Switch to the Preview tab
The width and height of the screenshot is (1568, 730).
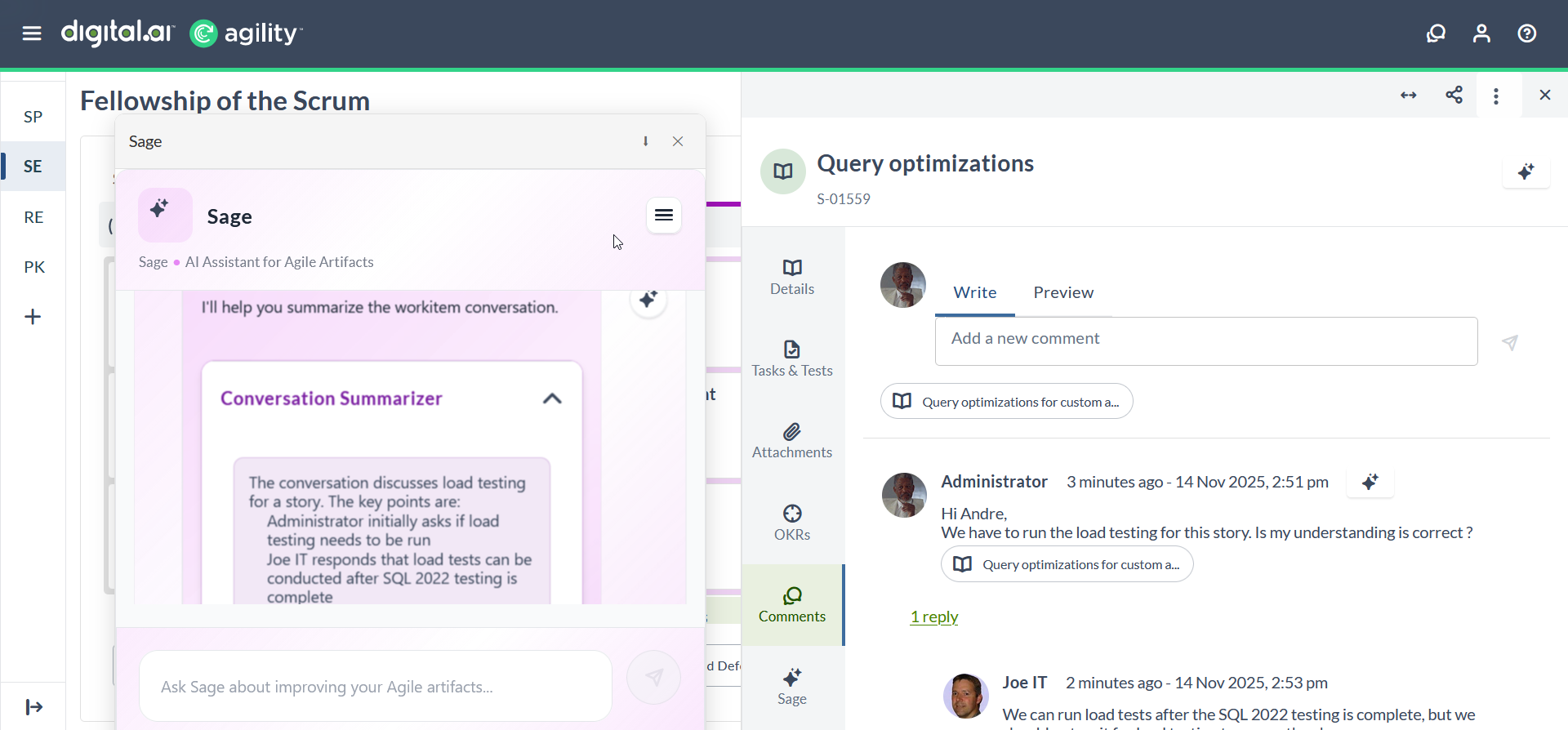[1062, 292]
